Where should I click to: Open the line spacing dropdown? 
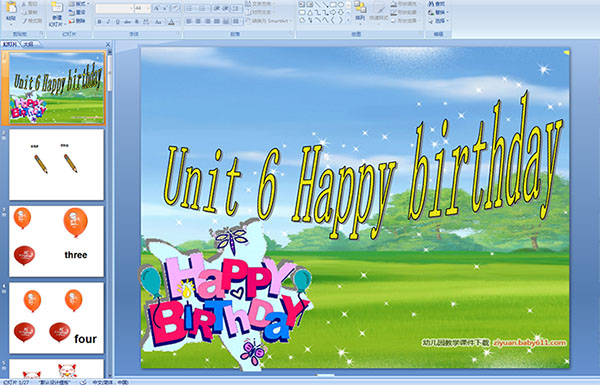click(x=237, y=8)
